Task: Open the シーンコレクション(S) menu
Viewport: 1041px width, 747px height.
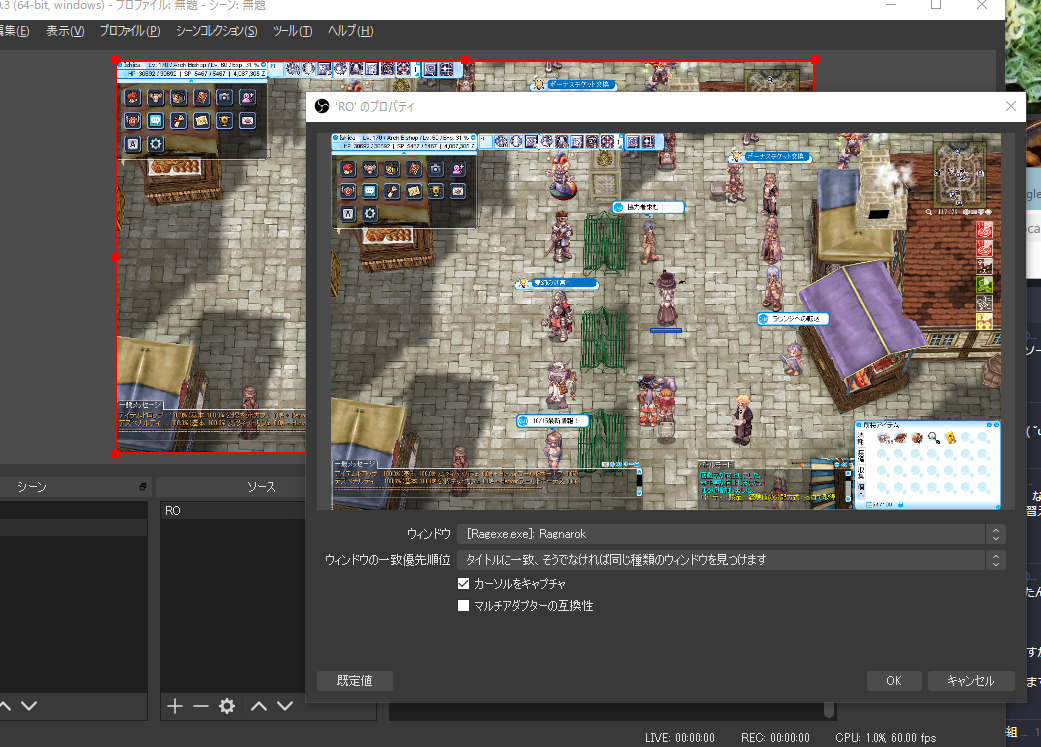Action: click(x=216, y=31)
